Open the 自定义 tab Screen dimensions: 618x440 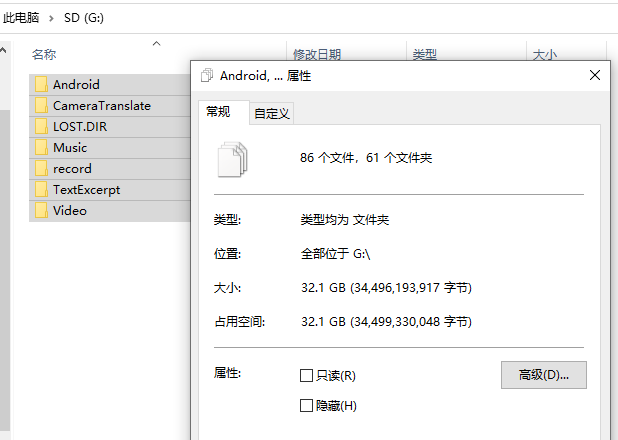coord(271,113)
